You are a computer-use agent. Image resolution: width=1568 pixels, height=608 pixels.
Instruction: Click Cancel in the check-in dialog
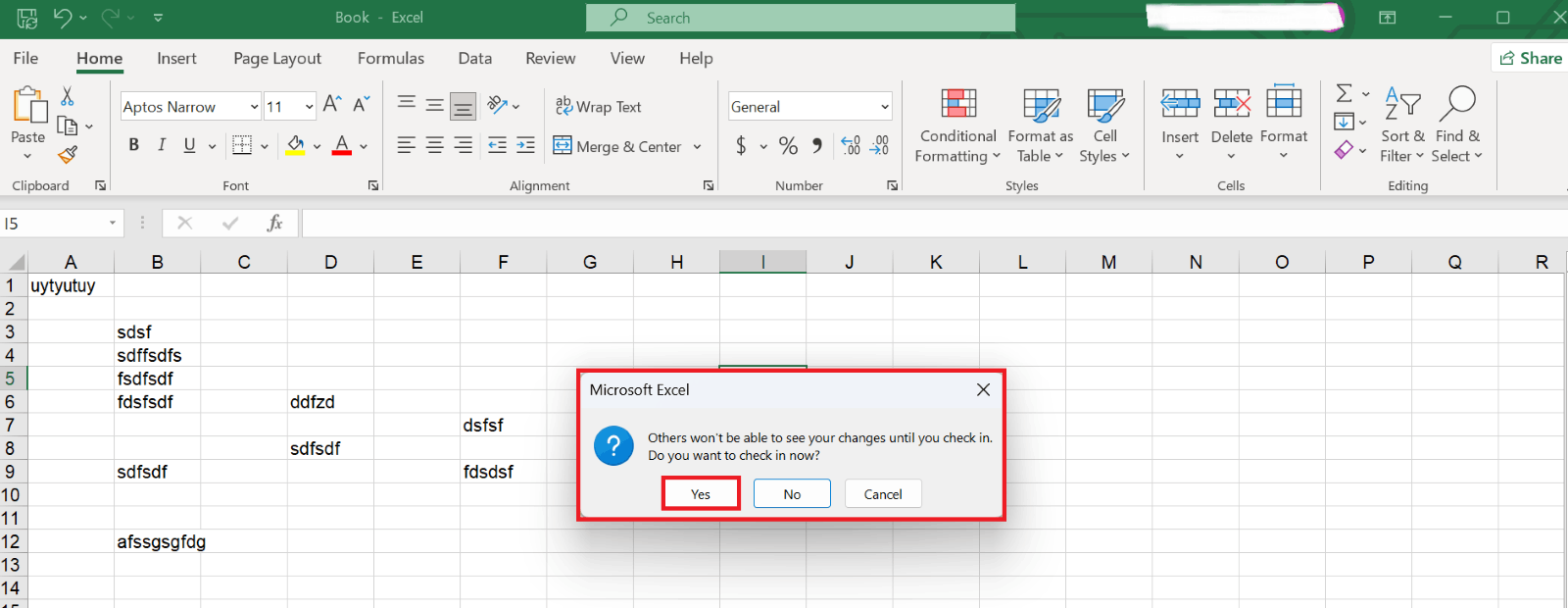[x=883, y=493]
